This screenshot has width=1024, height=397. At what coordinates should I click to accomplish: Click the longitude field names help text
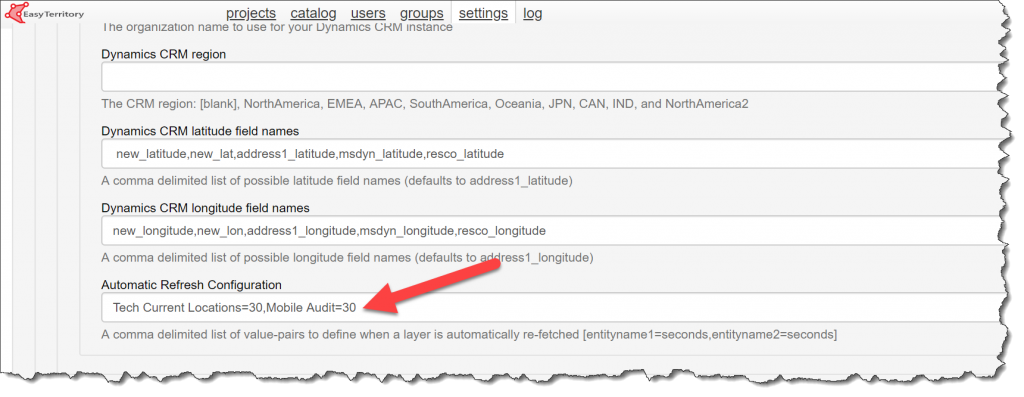(x=347, y=257)
